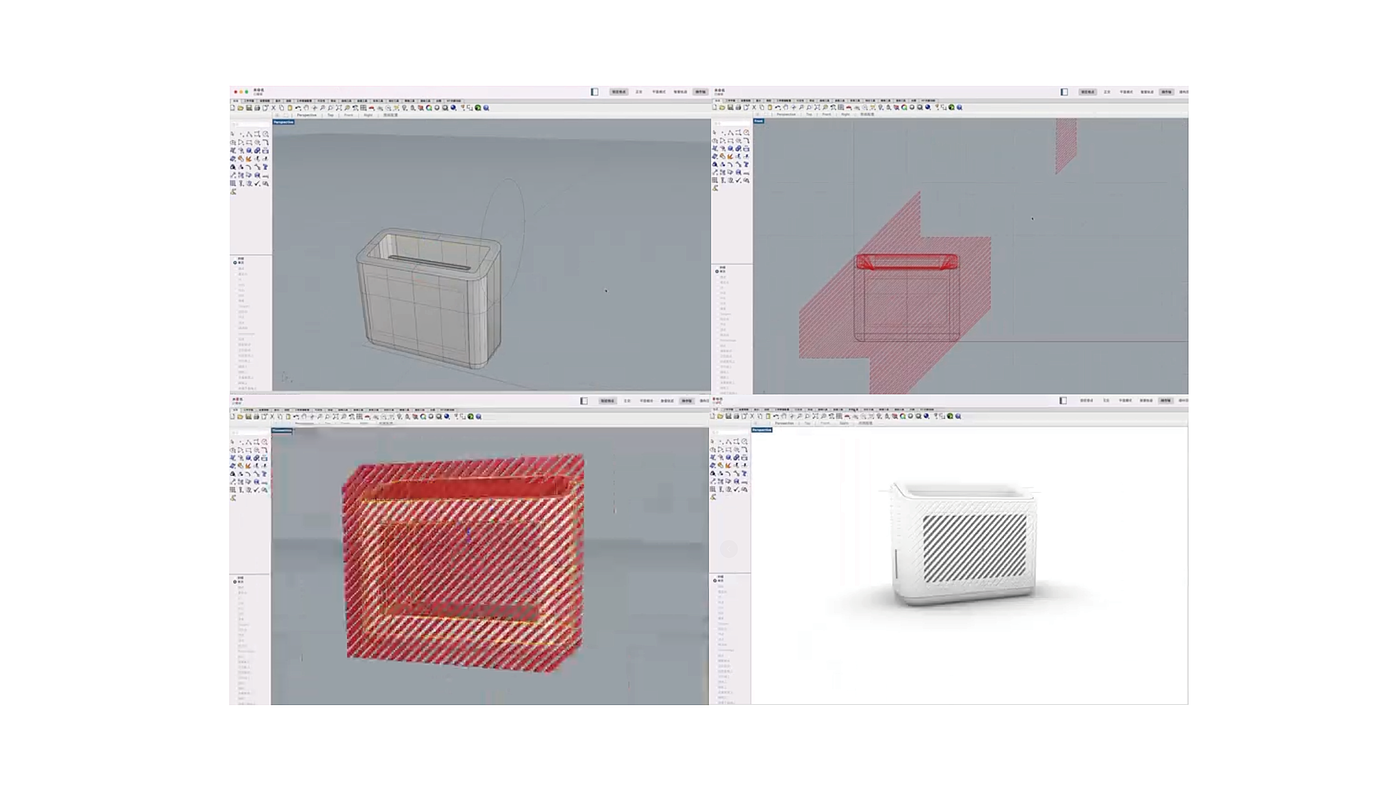
Task: Toggle sidebar panel icon in white render window
Action: coord(1063,401)
